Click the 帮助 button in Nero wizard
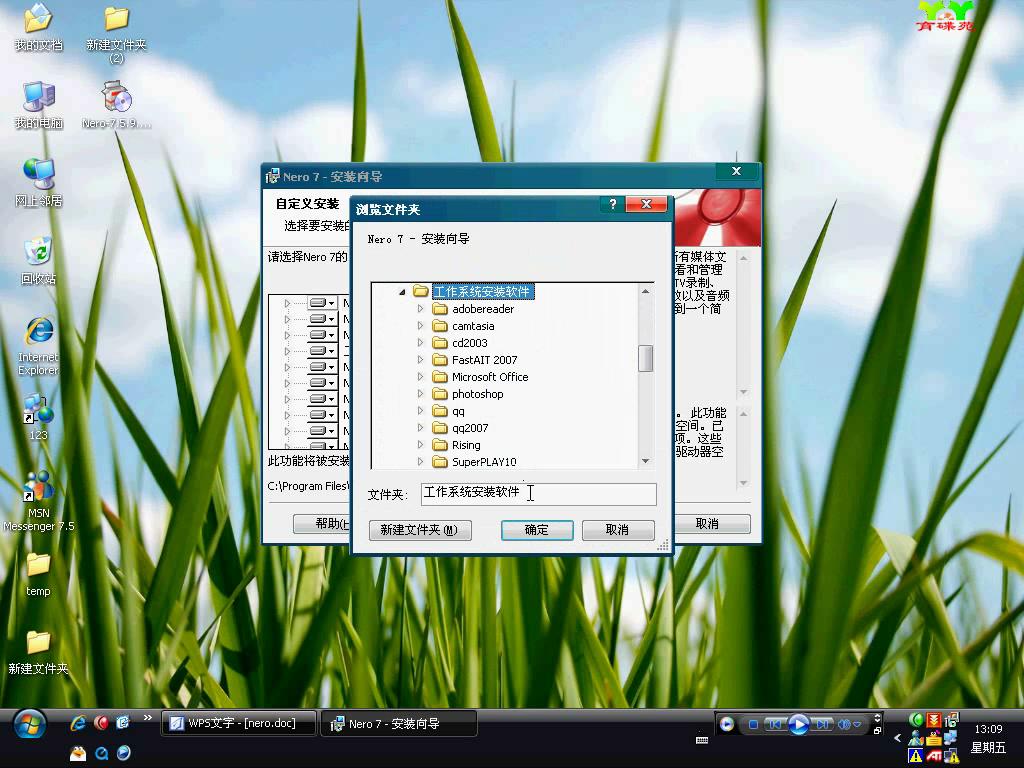 click(322, 524)
